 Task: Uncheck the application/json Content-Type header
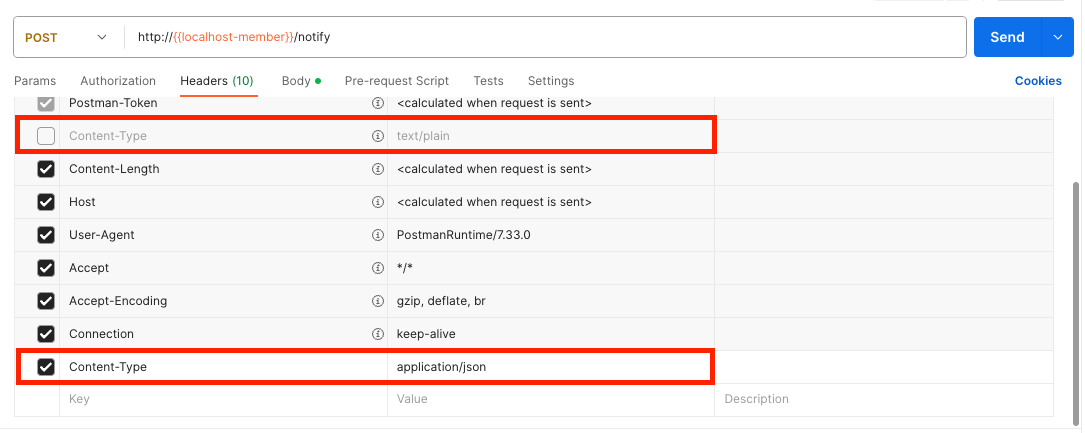pyautogui.click(x=46, y=367)
